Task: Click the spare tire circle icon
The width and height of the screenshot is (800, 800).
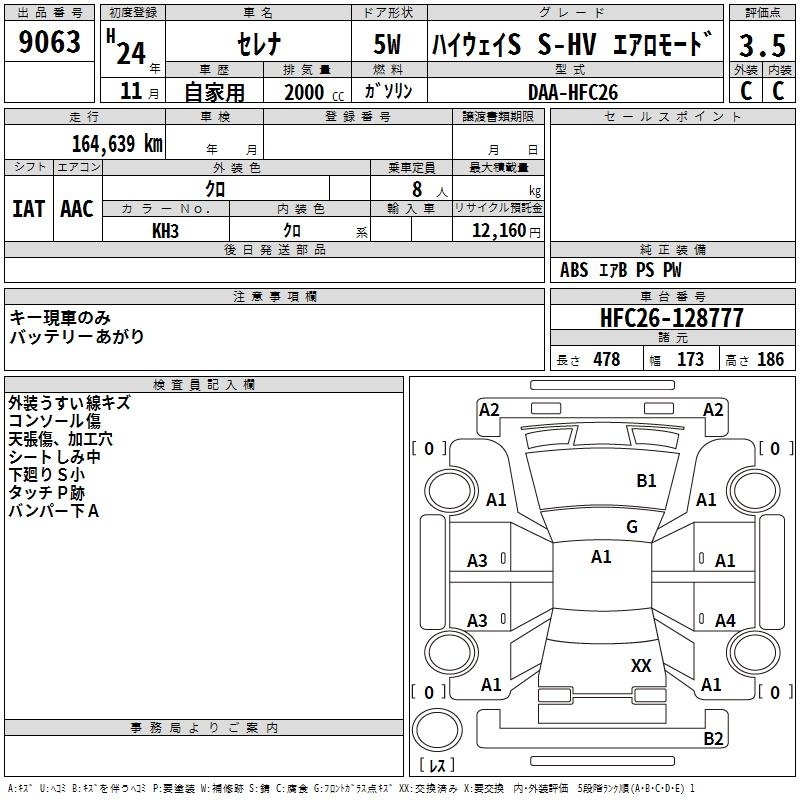Action: (x=437, y=730)
